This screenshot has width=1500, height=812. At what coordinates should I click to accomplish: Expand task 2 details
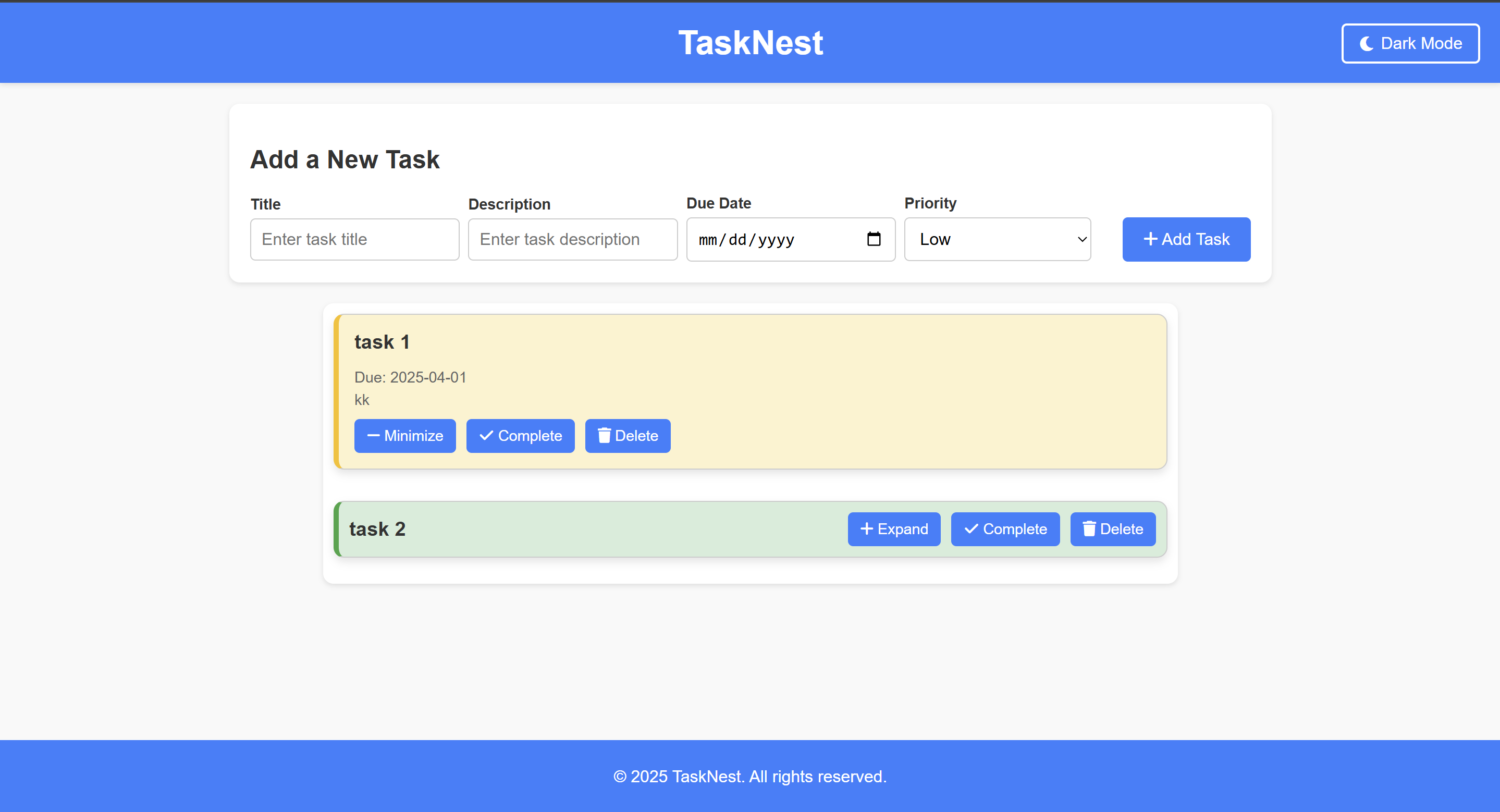(x=893, y=529)
